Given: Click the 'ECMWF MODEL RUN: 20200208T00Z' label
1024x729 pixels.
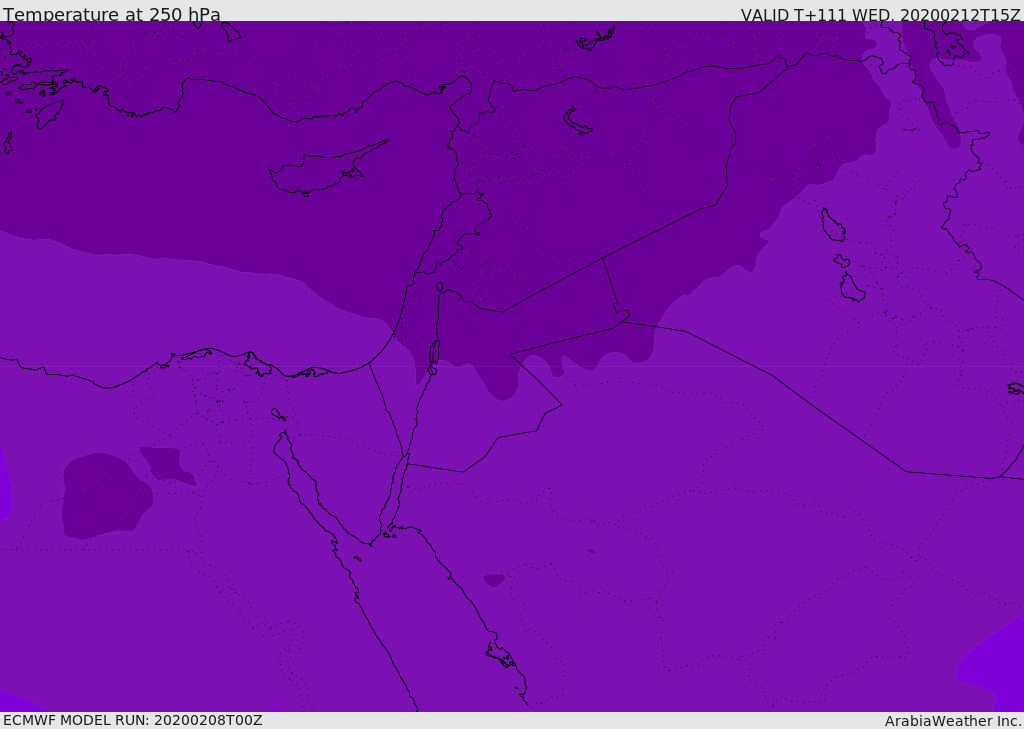Looking at the screenshot, I should pyautogui.click(x=133, y=720).
